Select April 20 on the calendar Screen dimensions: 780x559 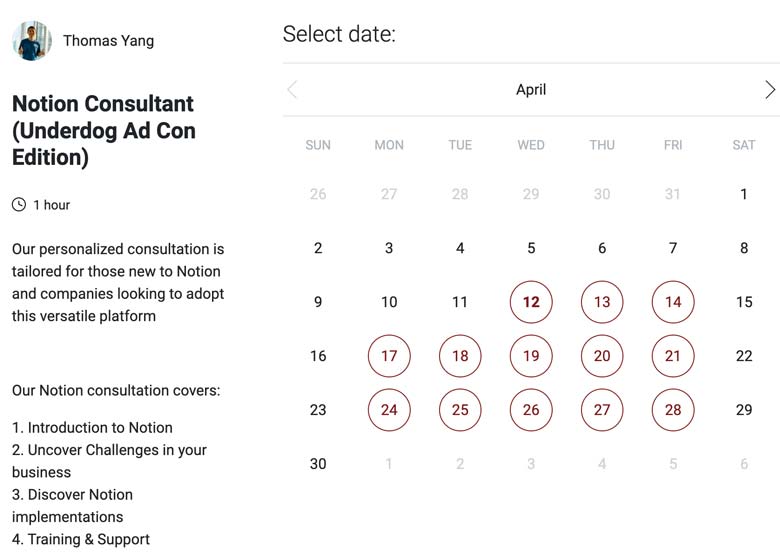pyautogui.click(x=602, y=356)
